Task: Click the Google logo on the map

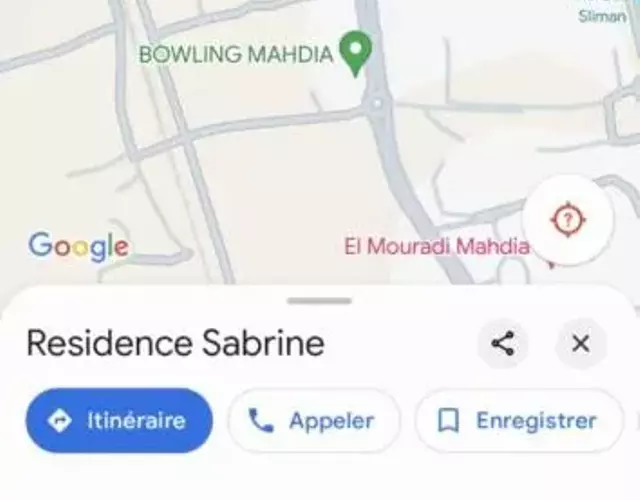Action: 78,247
